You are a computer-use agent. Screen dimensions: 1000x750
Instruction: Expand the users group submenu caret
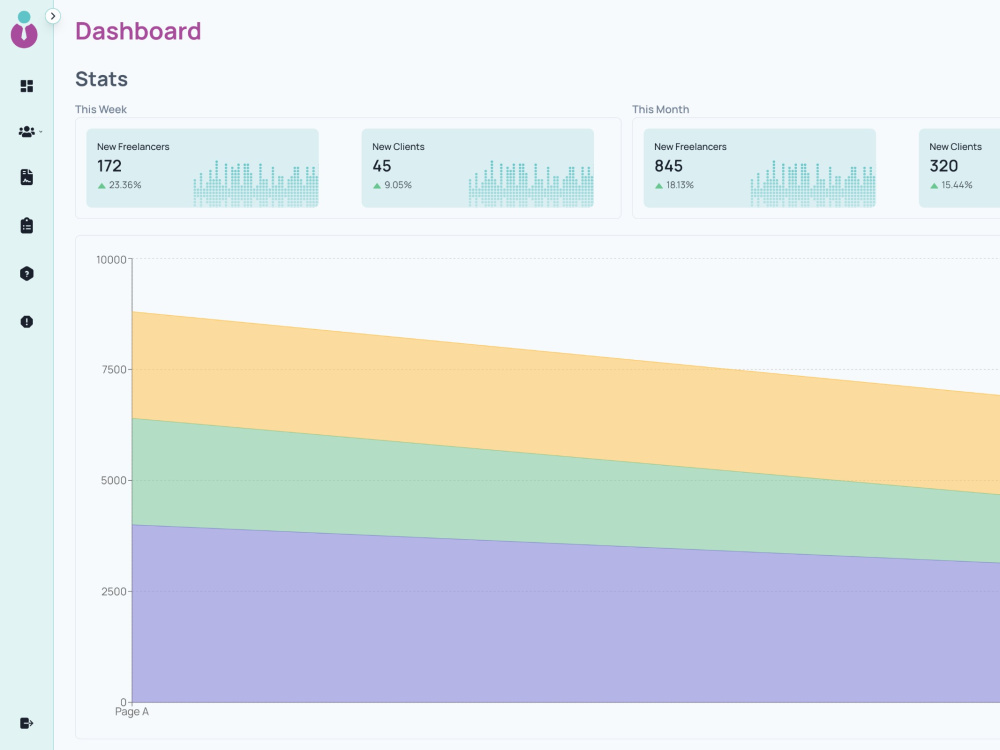[41, 132]
